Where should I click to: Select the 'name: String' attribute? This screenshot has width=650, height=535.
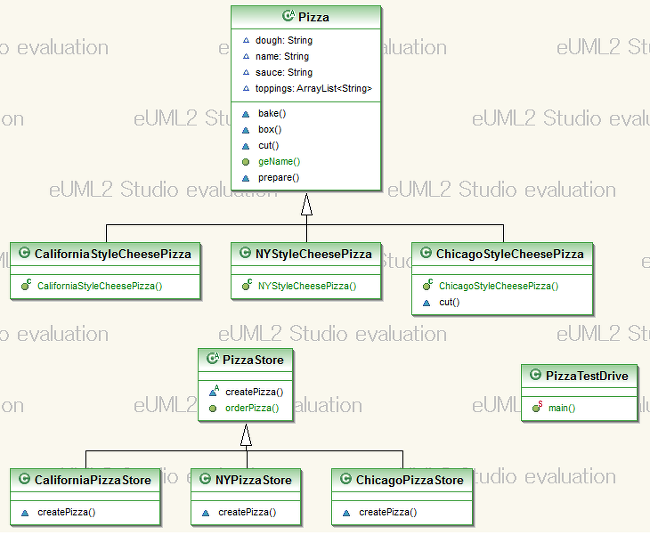[282, 56]
